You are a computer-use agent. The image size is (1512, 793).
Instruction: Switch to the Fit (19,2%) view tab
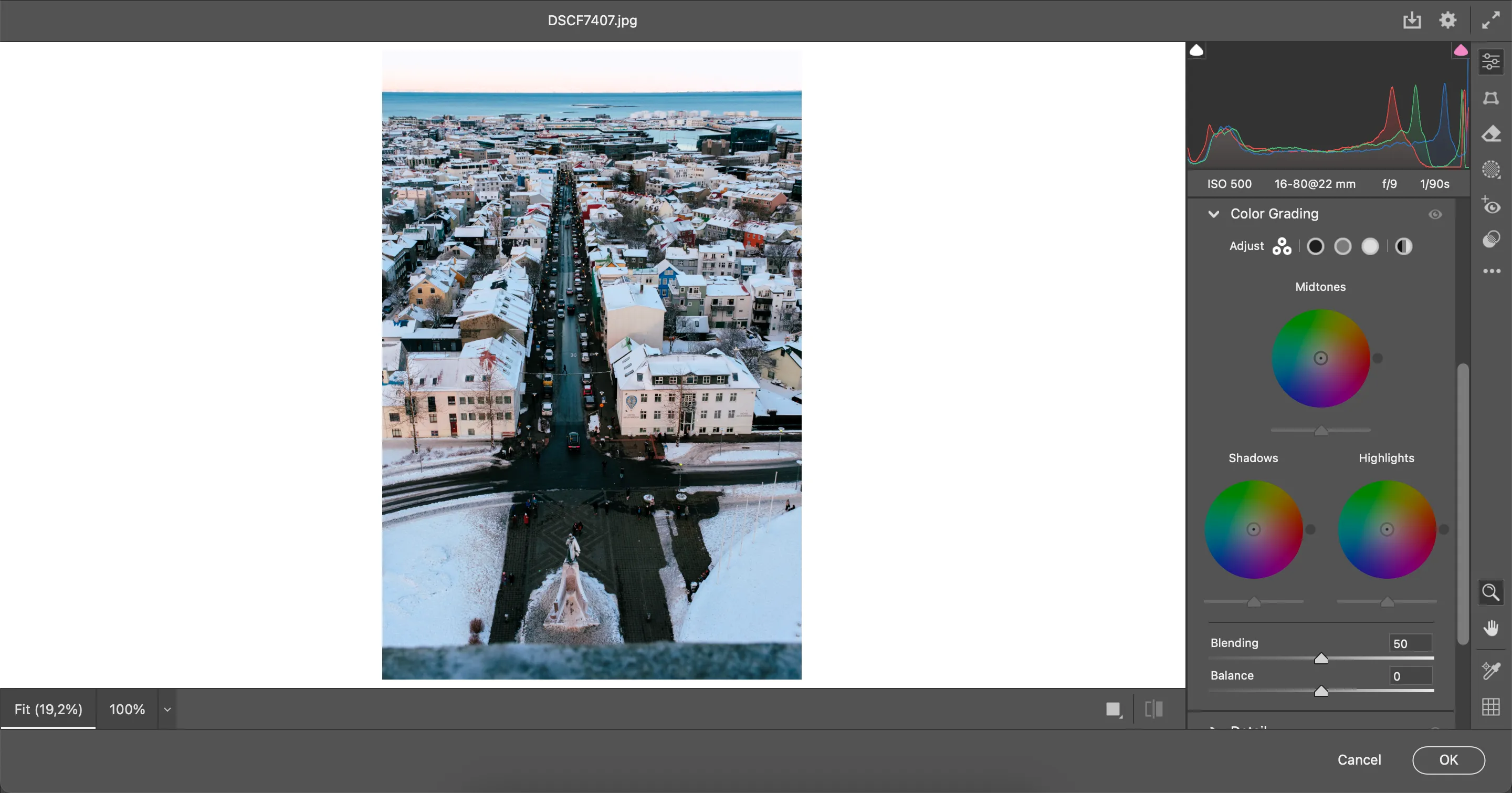point(48,709)
